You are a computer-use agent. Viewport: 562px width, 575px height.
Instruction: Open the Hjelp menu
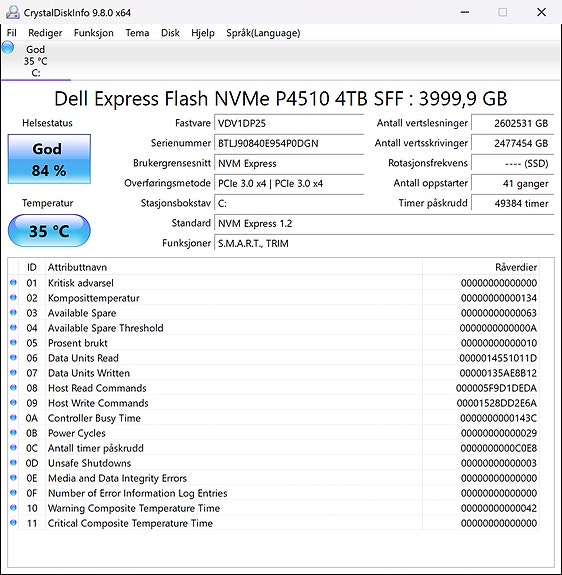tap(202, 33)
